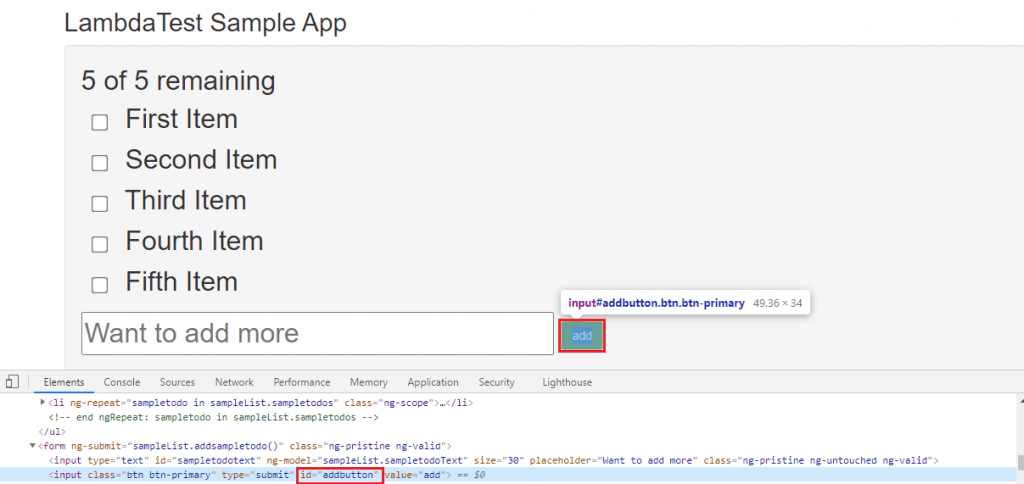Check the Second Item checkbox
Viewport: 1024px width, 484px height.
(x=100, y=163)
